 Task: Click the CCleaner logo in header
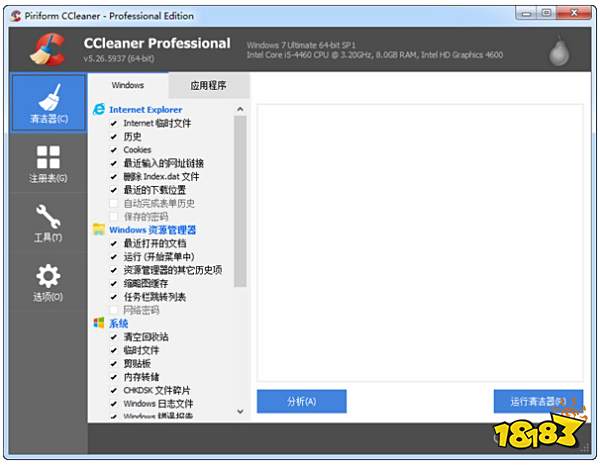47,48
